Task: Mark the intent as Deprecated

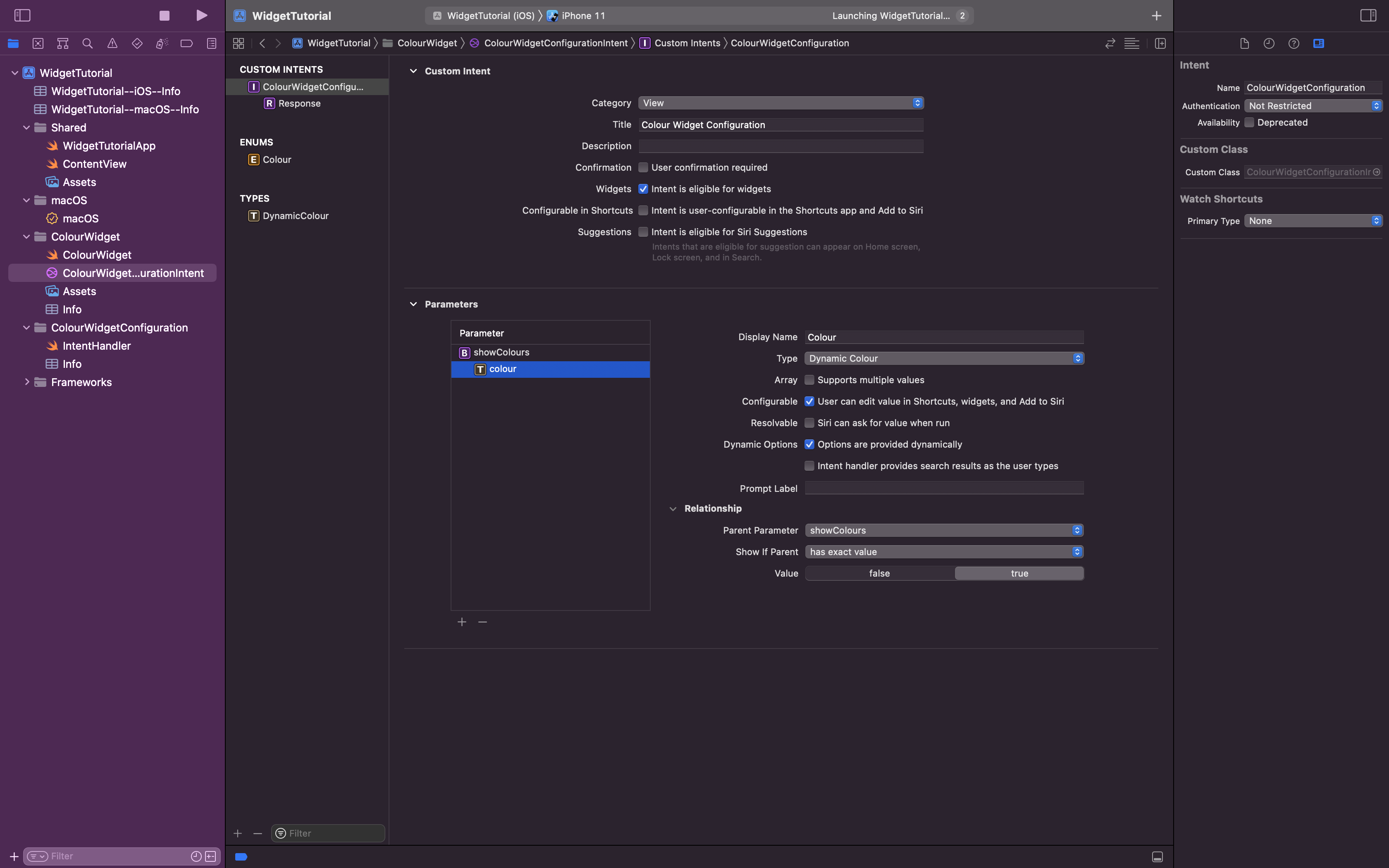Action: (1249, 122)
